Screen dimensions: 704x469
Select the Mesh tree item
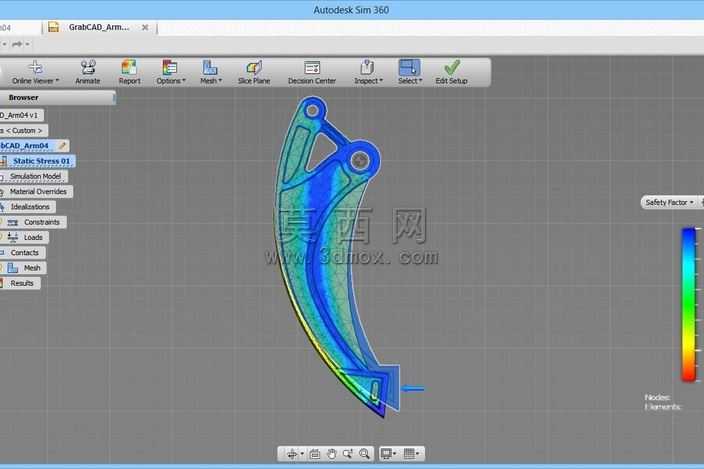point(32,268)
